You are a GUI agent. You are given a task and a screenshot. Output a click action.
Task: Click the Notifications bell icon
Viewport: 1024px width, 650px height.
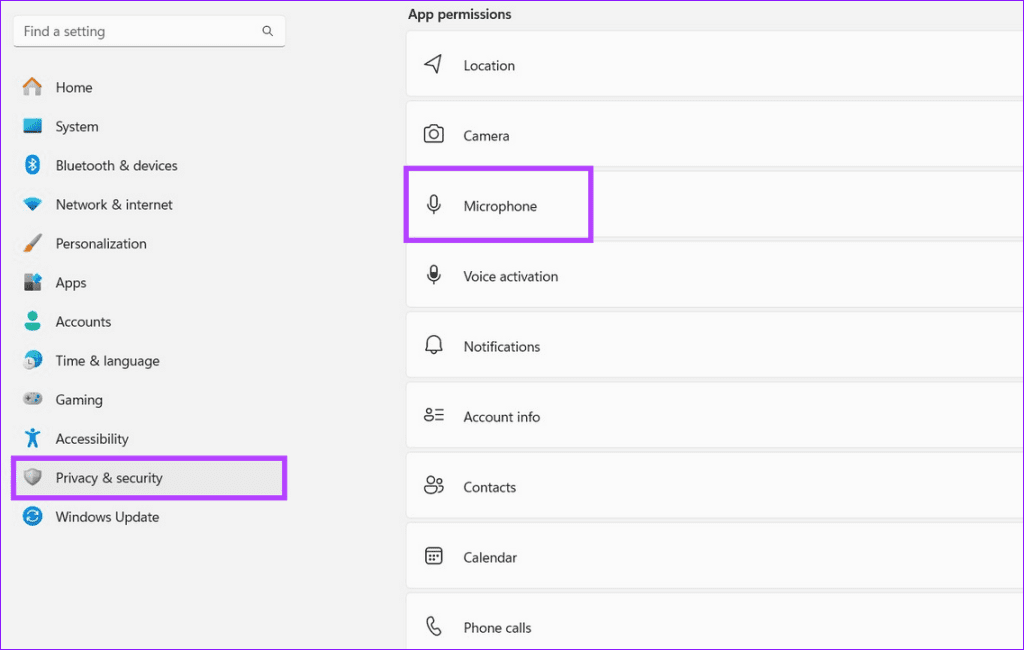(434, 345)
